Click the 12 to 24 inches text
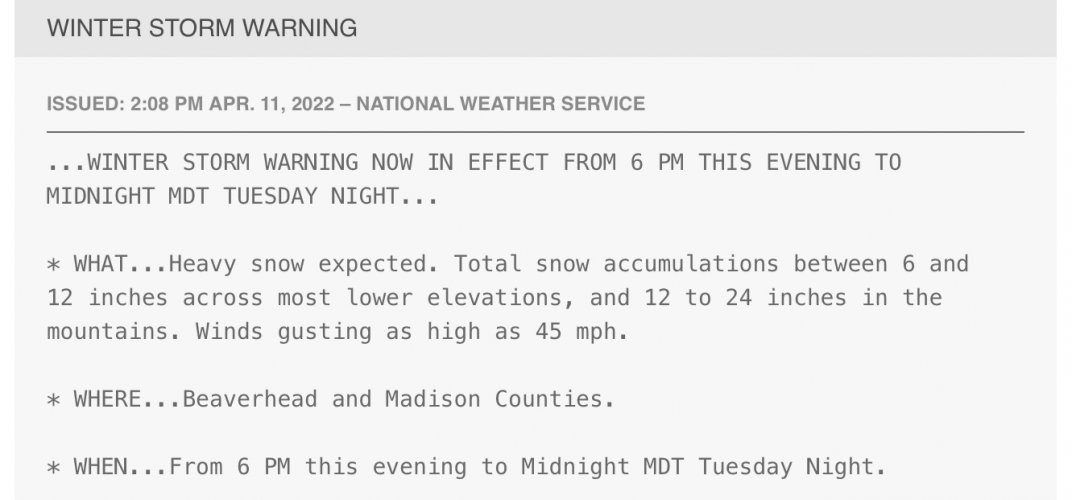 point(745,298)
